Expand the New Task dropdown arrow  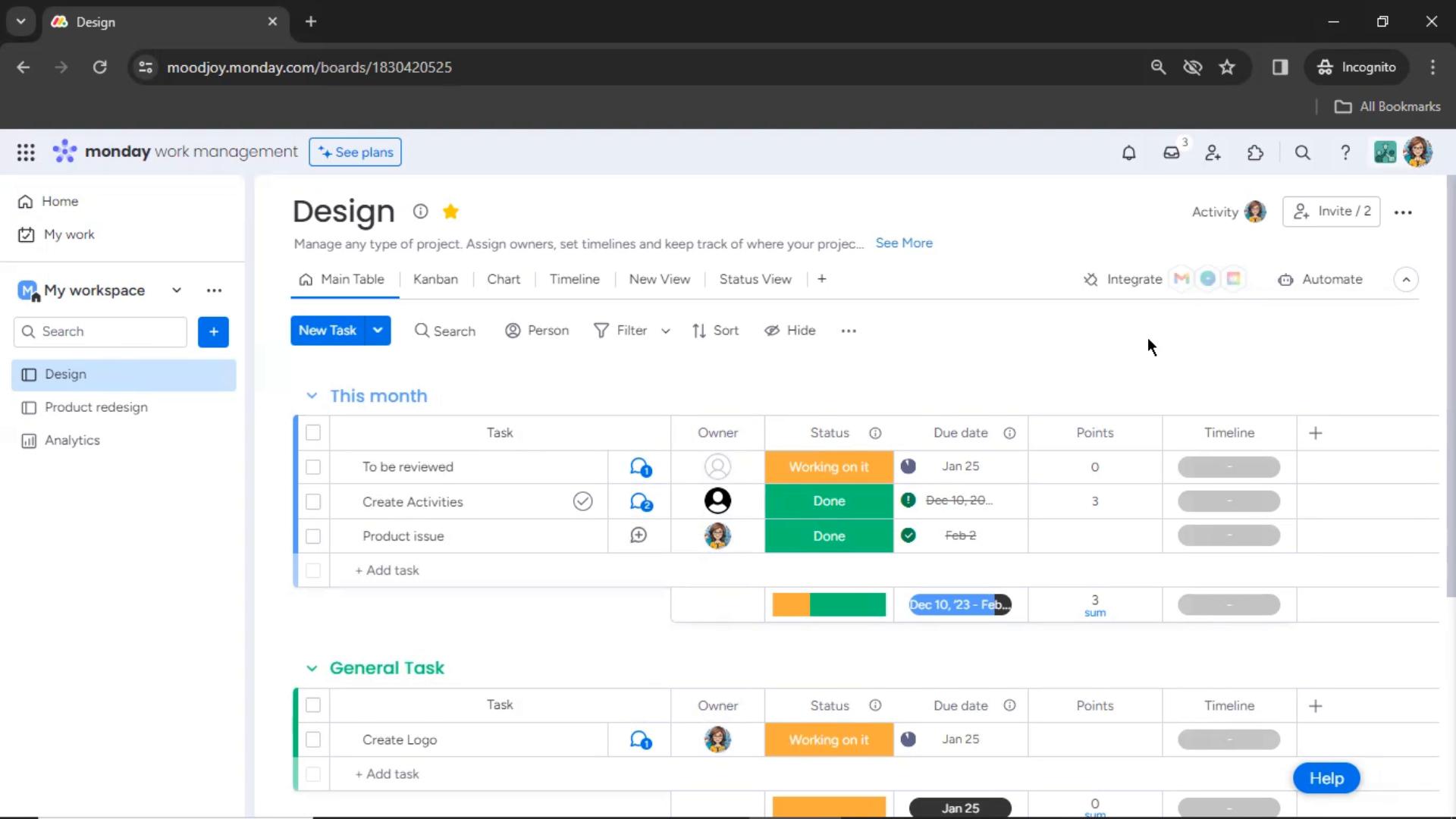[x=377, y=330]
